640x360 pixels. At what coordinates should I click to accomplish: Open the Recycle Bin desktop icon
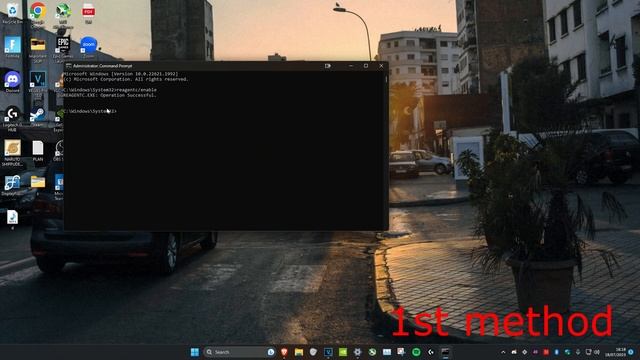[x=13, y=12]
